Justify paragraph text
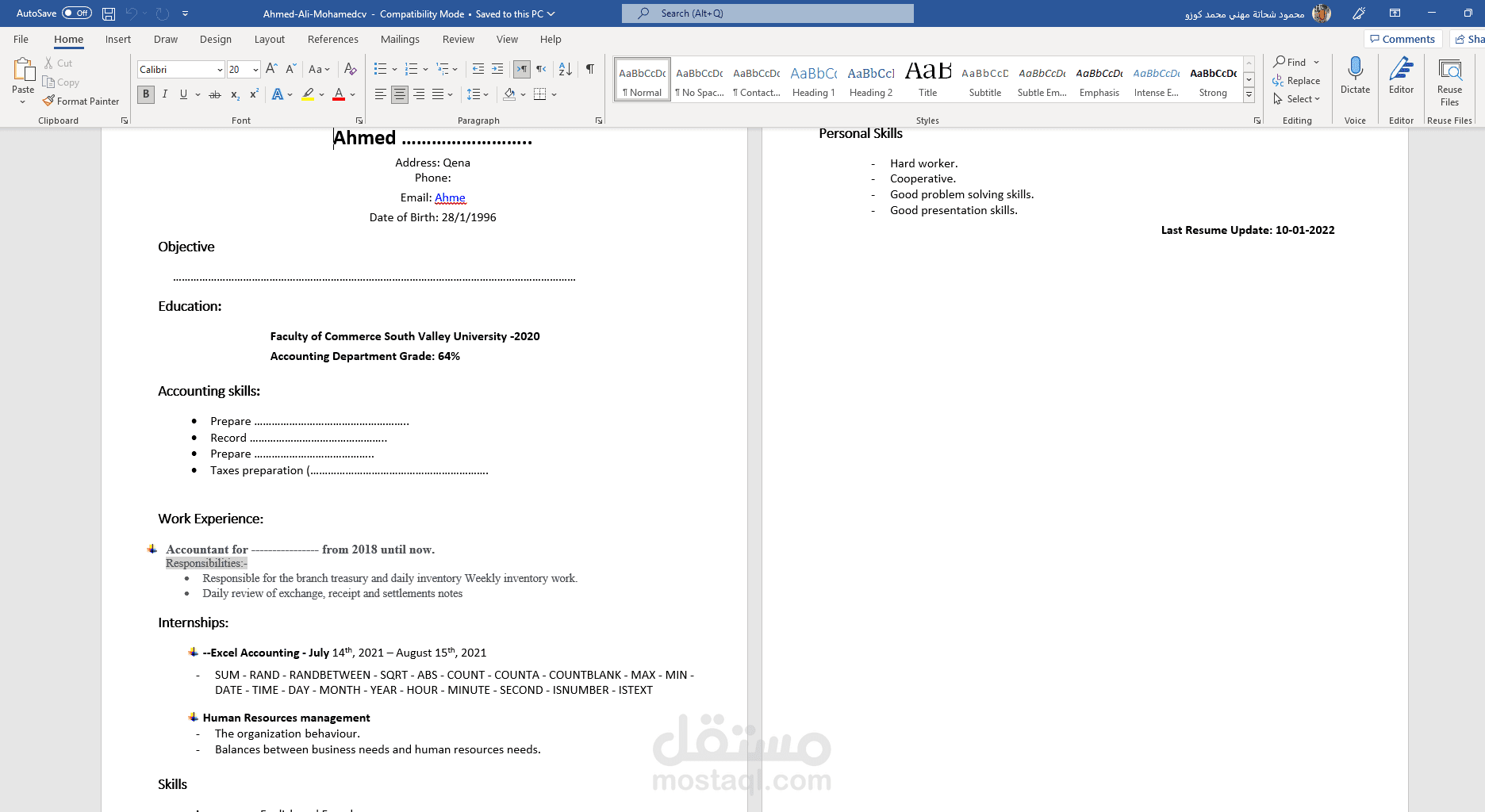This screenshot has height=812, width=1485. click(438, 94)
